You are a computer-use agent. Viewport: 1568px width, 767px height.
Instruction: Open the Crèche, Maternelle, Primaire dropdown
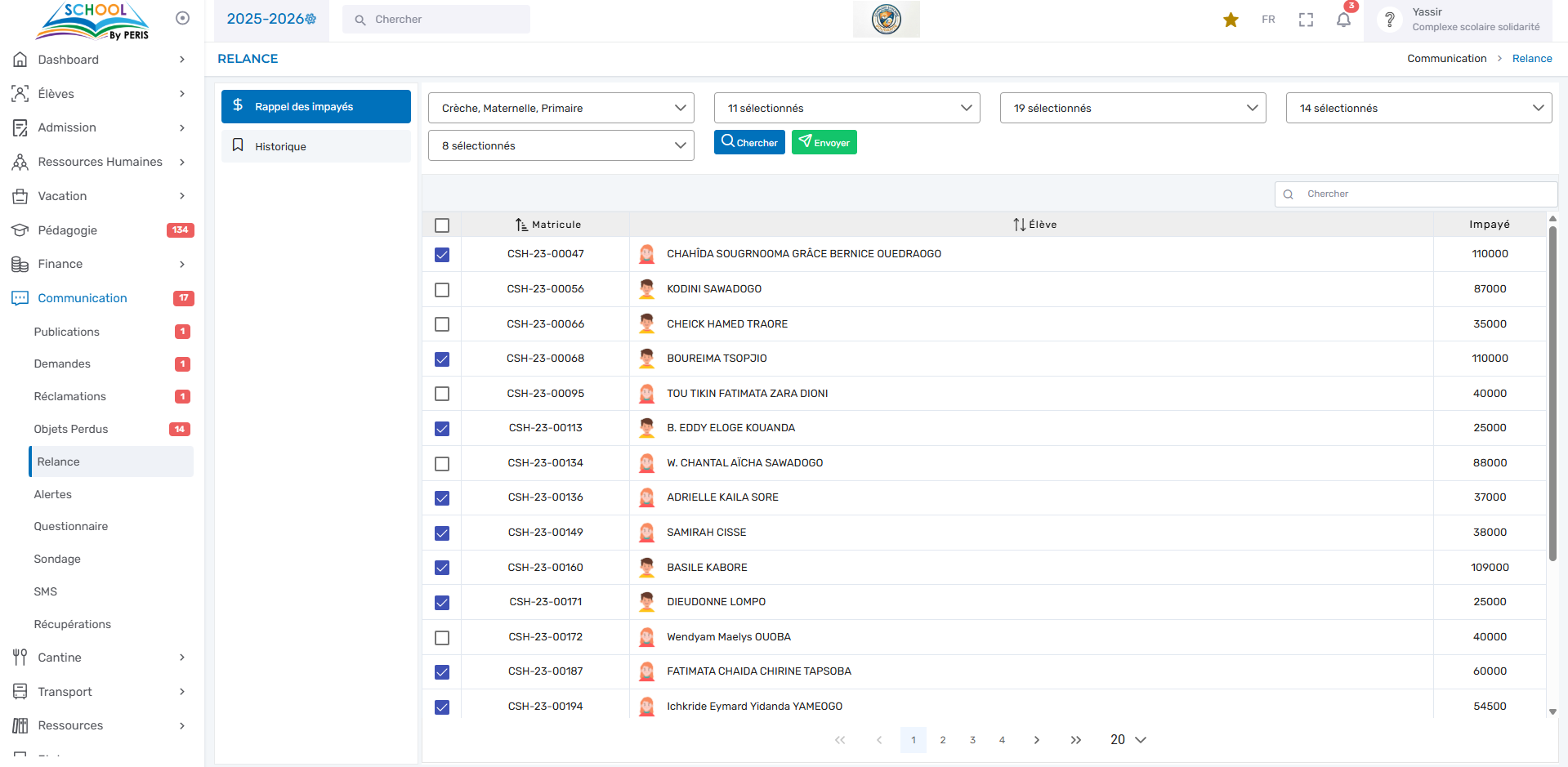coord(561,108)
